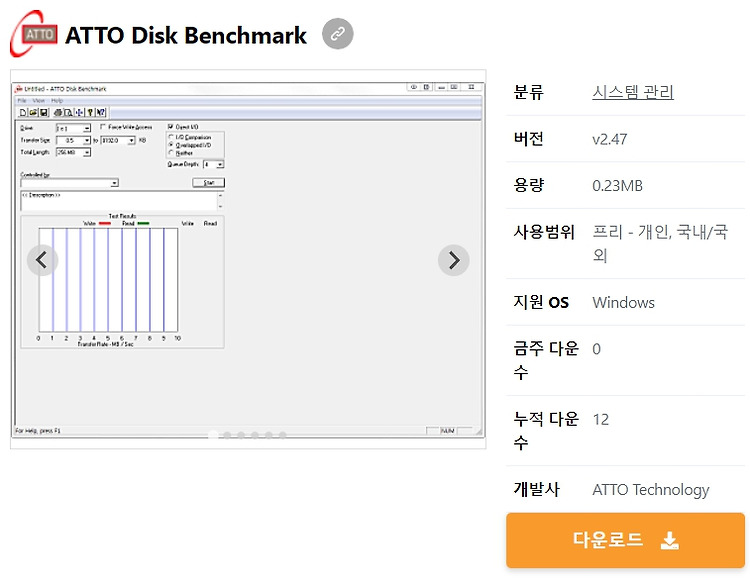Select the I/O Comparison radio button
Screen dimensions: 750x584
(171, 137)
